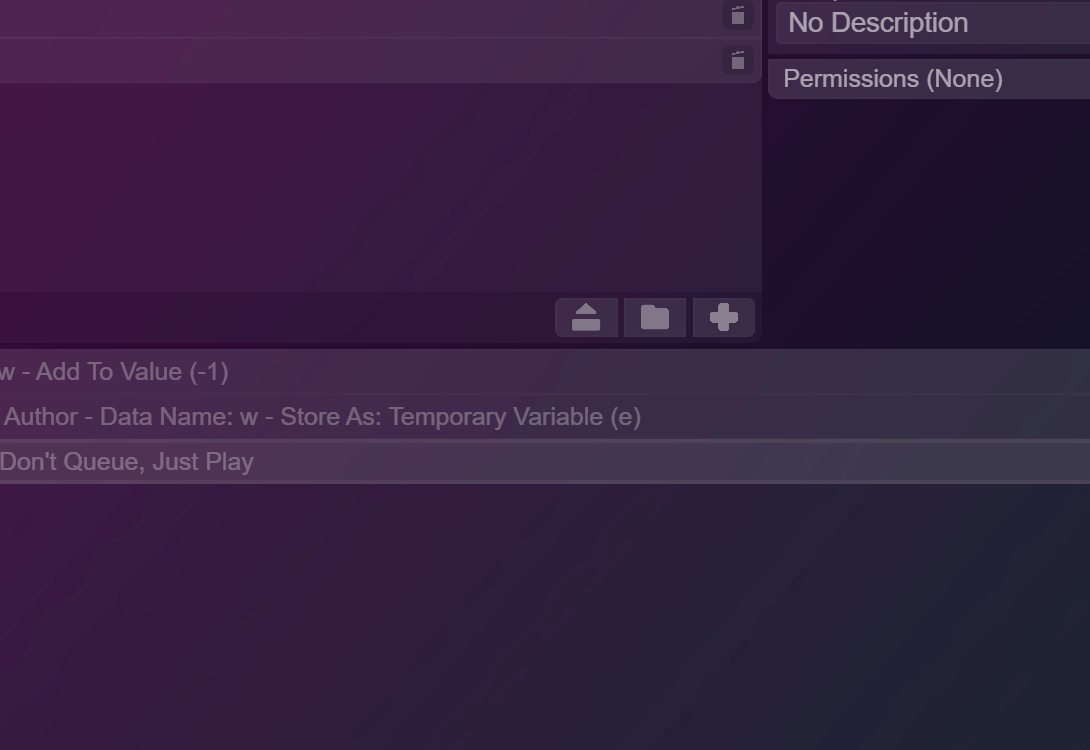This screenshot has width=1090, height=750.
Task: Select the 'Don't Queue, Just Play' action
Action: (545, 462)
